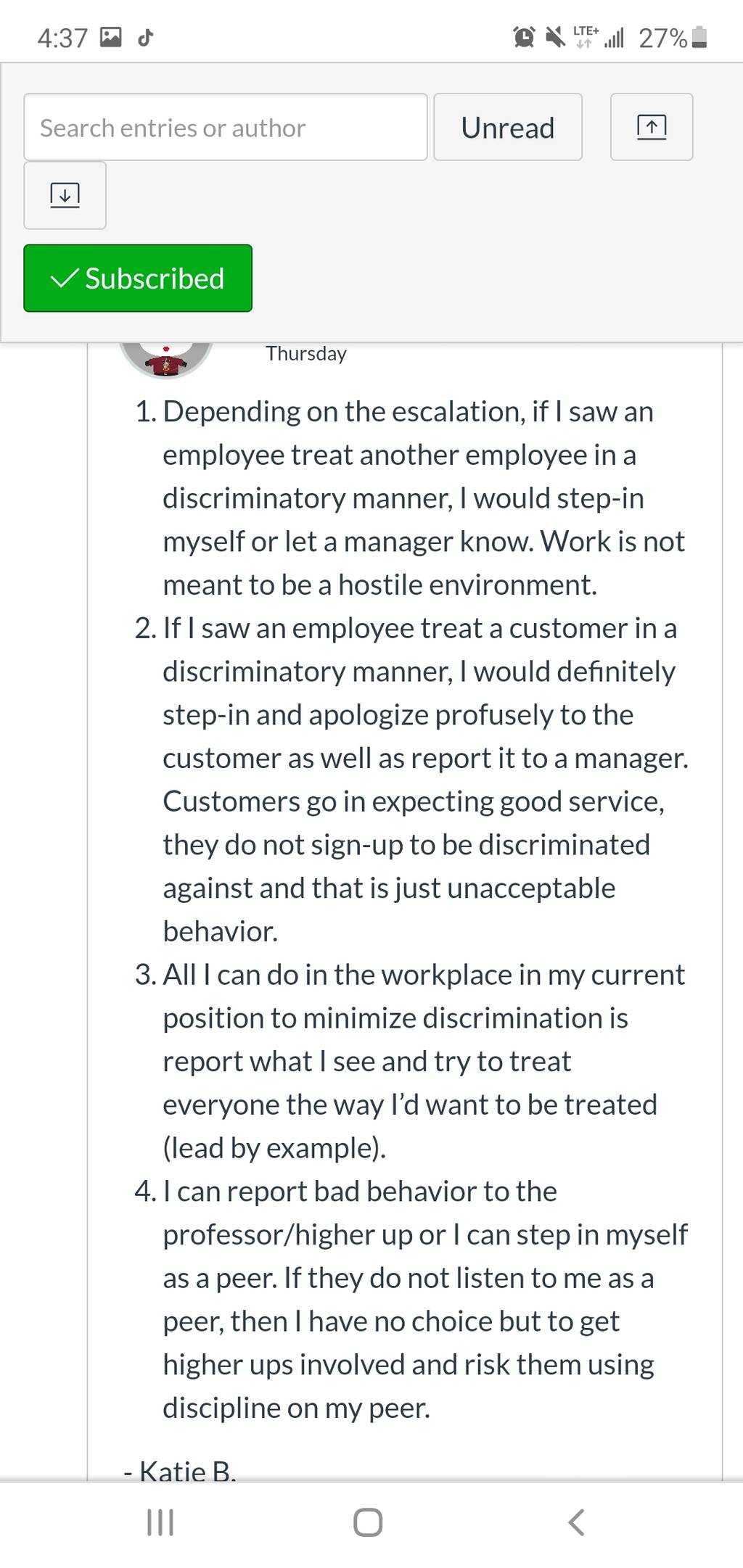
Task: Tap the TikTok icon in status bar
Action: tap(146, 37)
